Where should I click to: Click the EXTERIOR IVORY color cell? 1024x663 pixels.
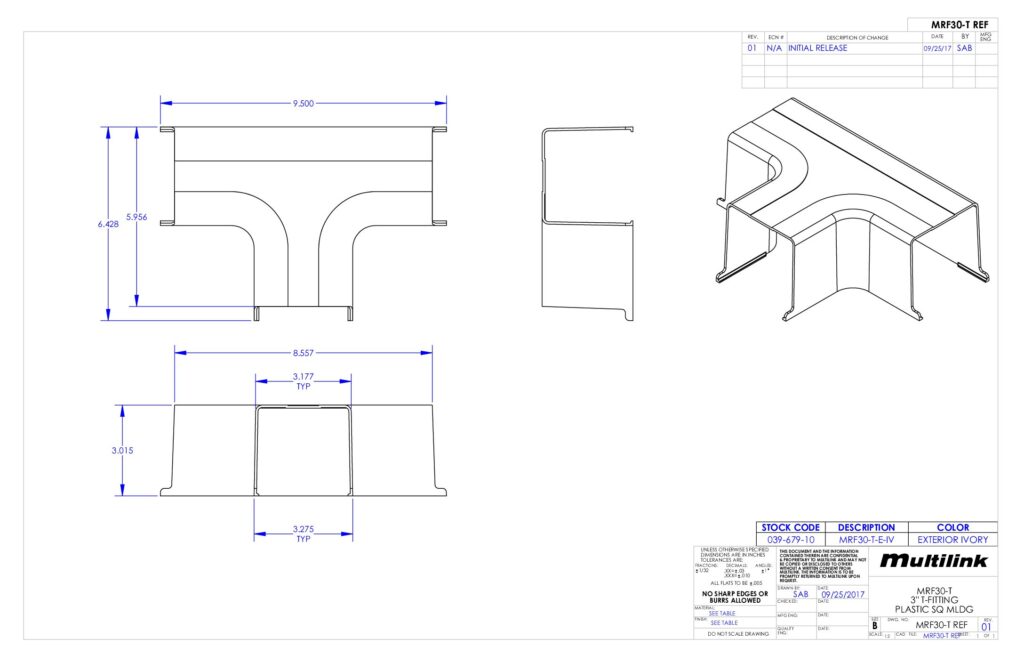(953, 540)
